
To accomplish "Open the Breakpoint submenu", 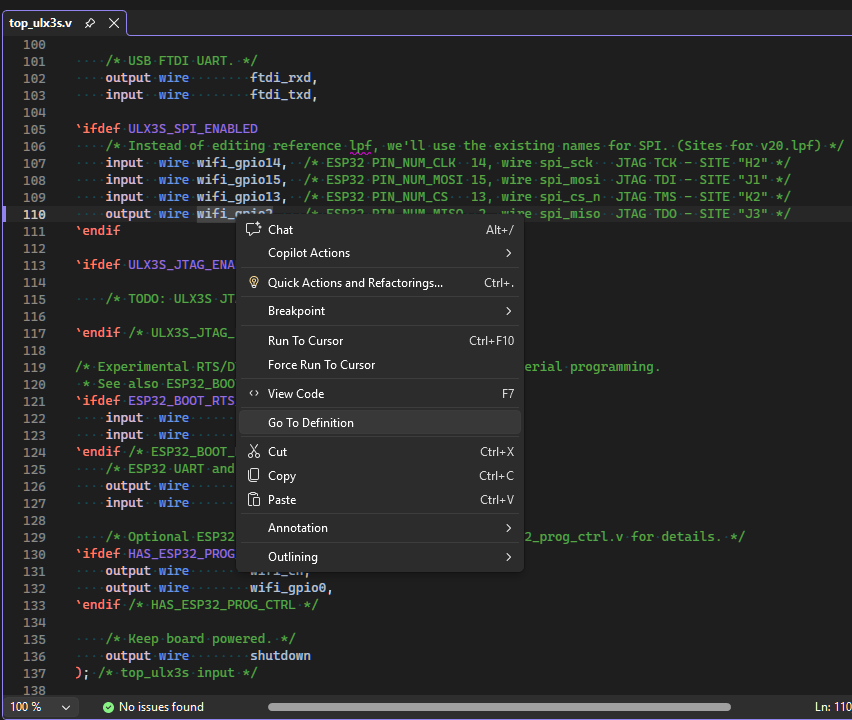I will [380, 311].
